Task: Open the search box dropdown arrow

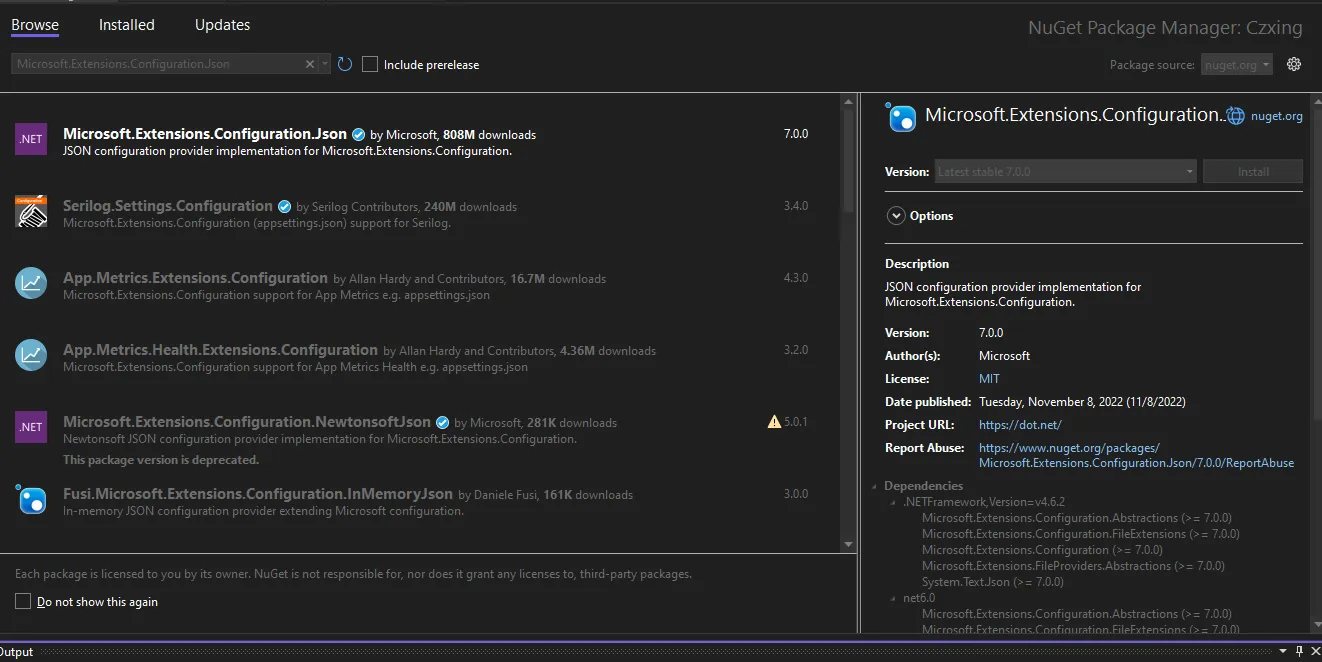Action: pos(324,64)
